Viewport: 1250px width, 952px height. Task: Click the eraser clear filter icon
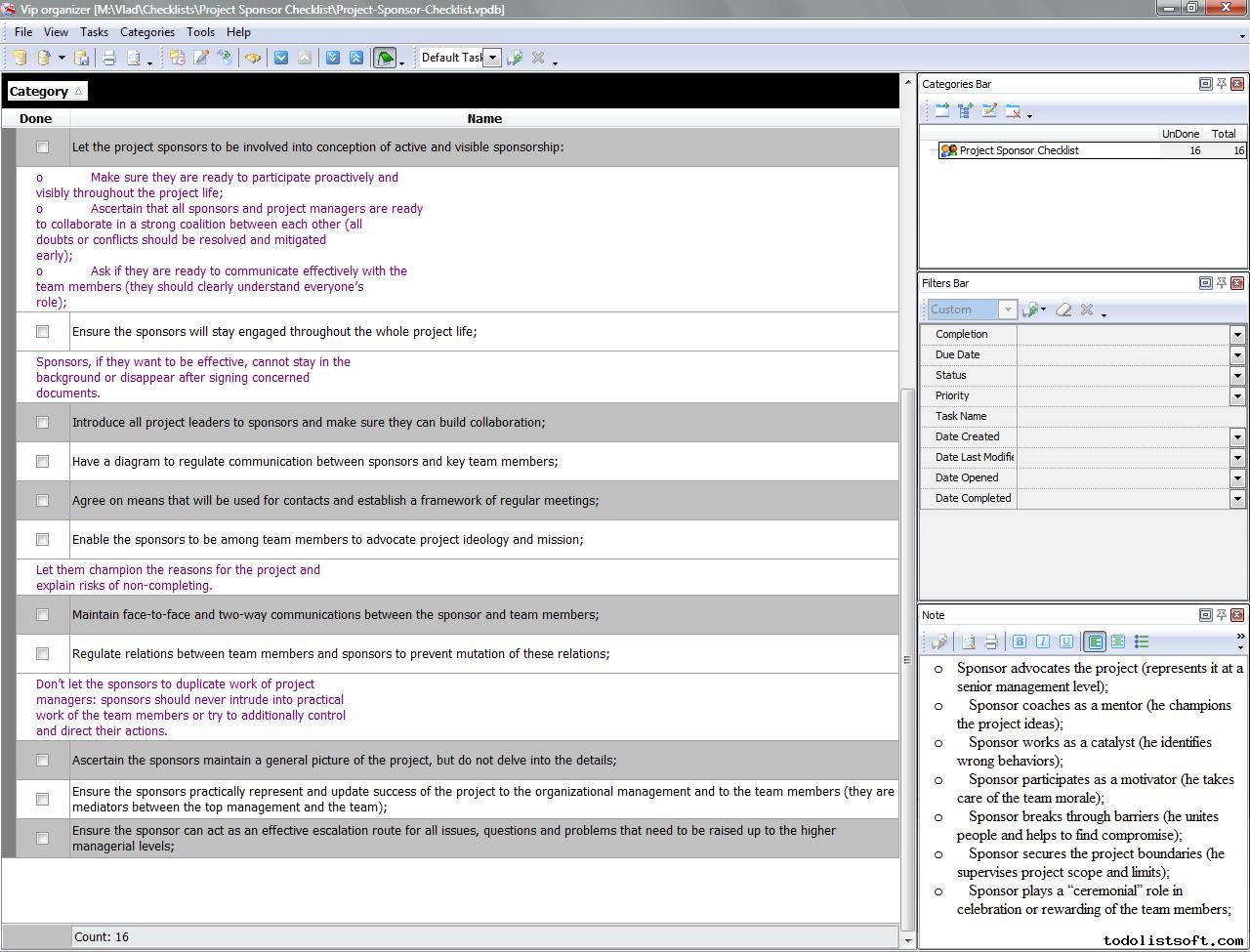pyautogui.click(x=1063, y=310)
